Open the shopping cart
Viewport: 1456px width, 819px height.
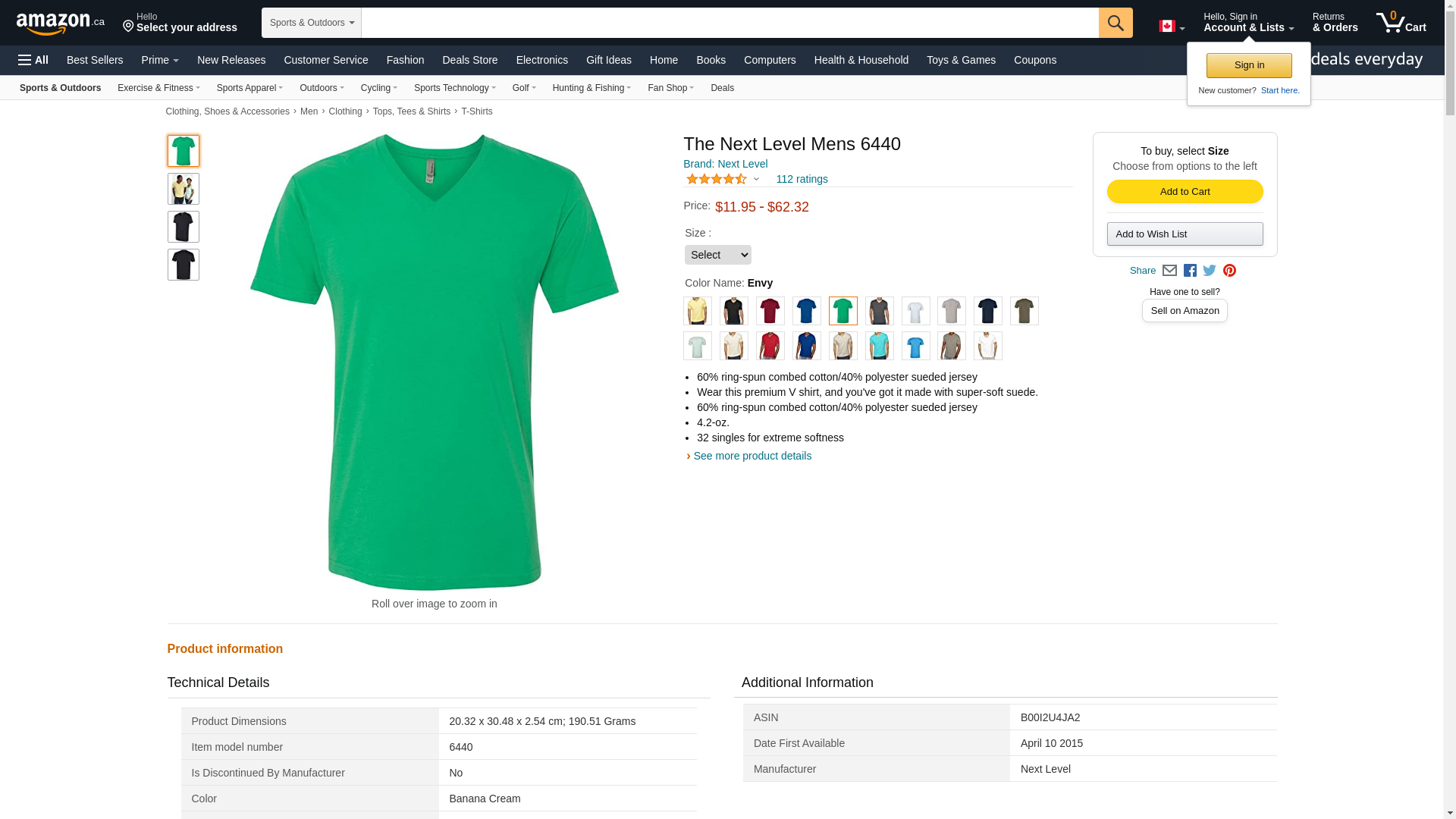coord(1401,23)
